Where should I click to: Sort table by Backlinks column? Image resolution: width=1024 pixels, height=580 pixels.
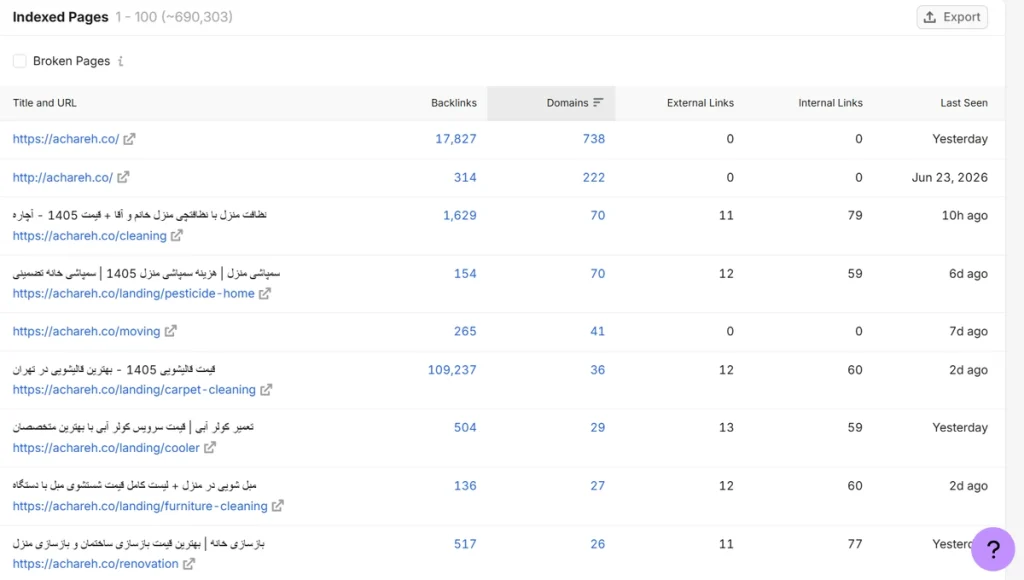click(x=454, y=103)
